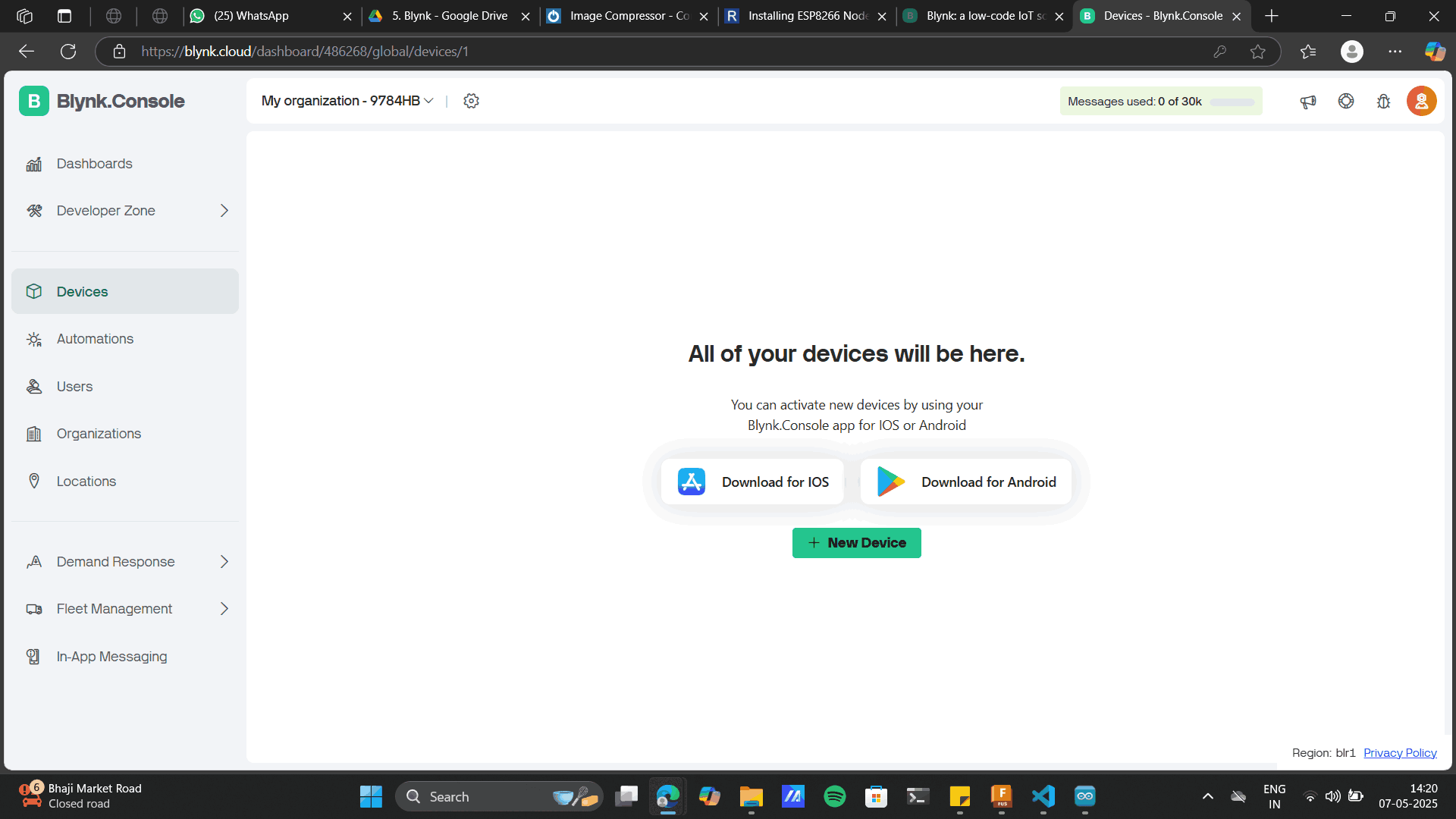Click the Fleet Management truck icon
Image resolution: width=1456 pixels, height=819 pixels.
[34, 609]
